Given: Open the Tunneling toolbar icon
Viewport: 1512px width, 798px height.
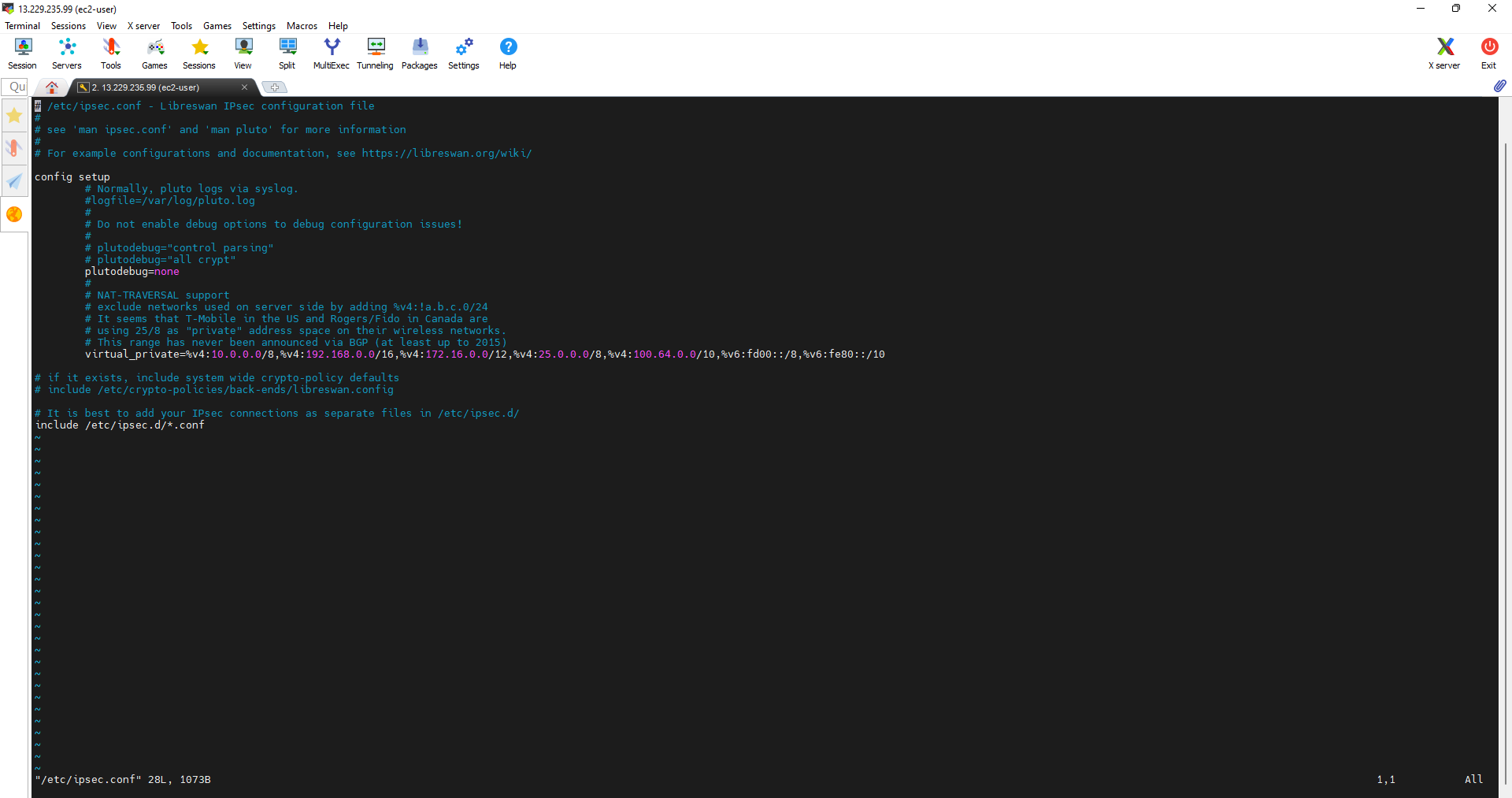Looking at the screenshot, I should (376, 54).
